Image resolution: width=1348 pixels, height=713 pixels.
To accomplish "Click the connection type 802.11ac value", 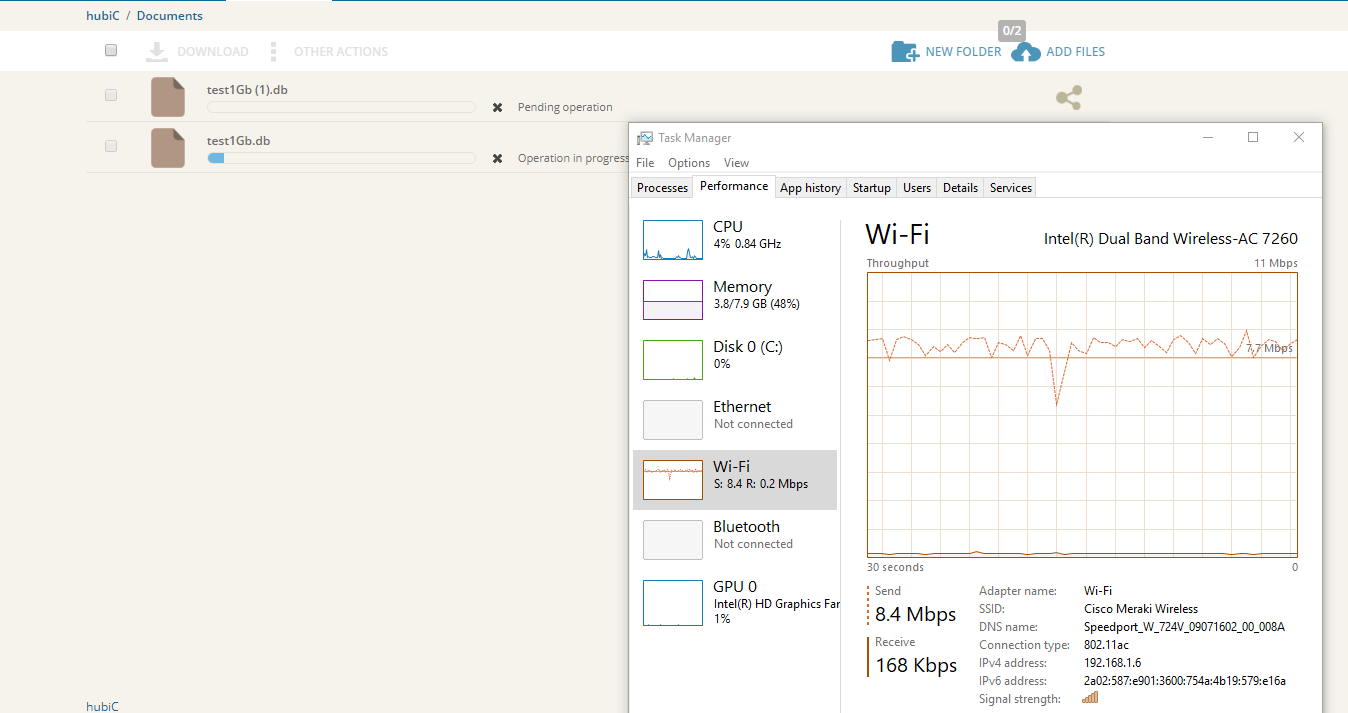I will point(1106,645).
